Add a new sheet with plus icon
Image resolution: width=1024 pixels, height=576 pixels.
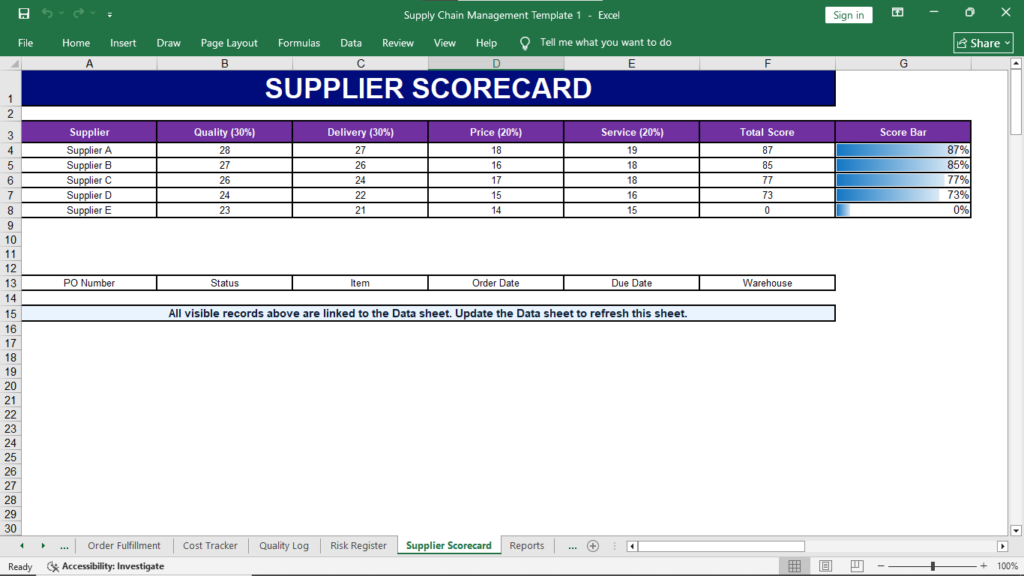point(593,546)
